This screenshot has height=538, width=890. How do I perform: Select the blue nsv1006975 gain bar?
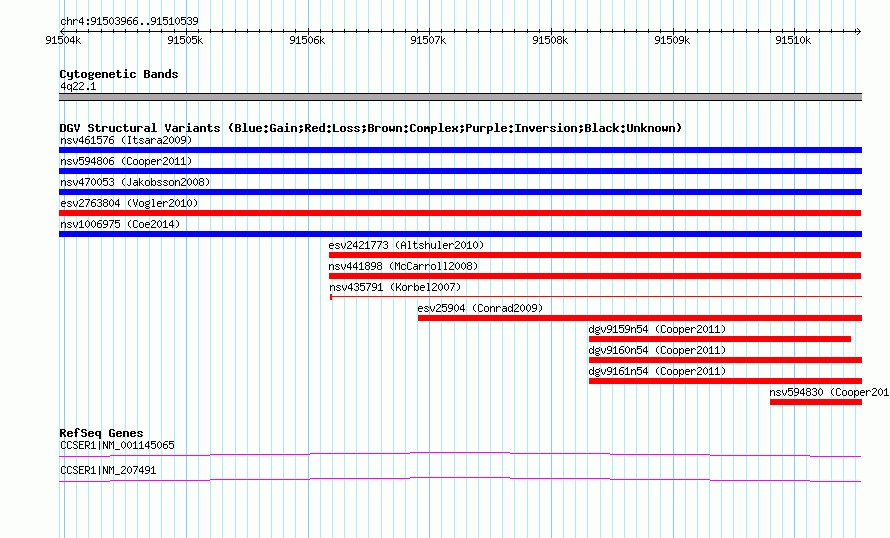[x=460, y=234]
